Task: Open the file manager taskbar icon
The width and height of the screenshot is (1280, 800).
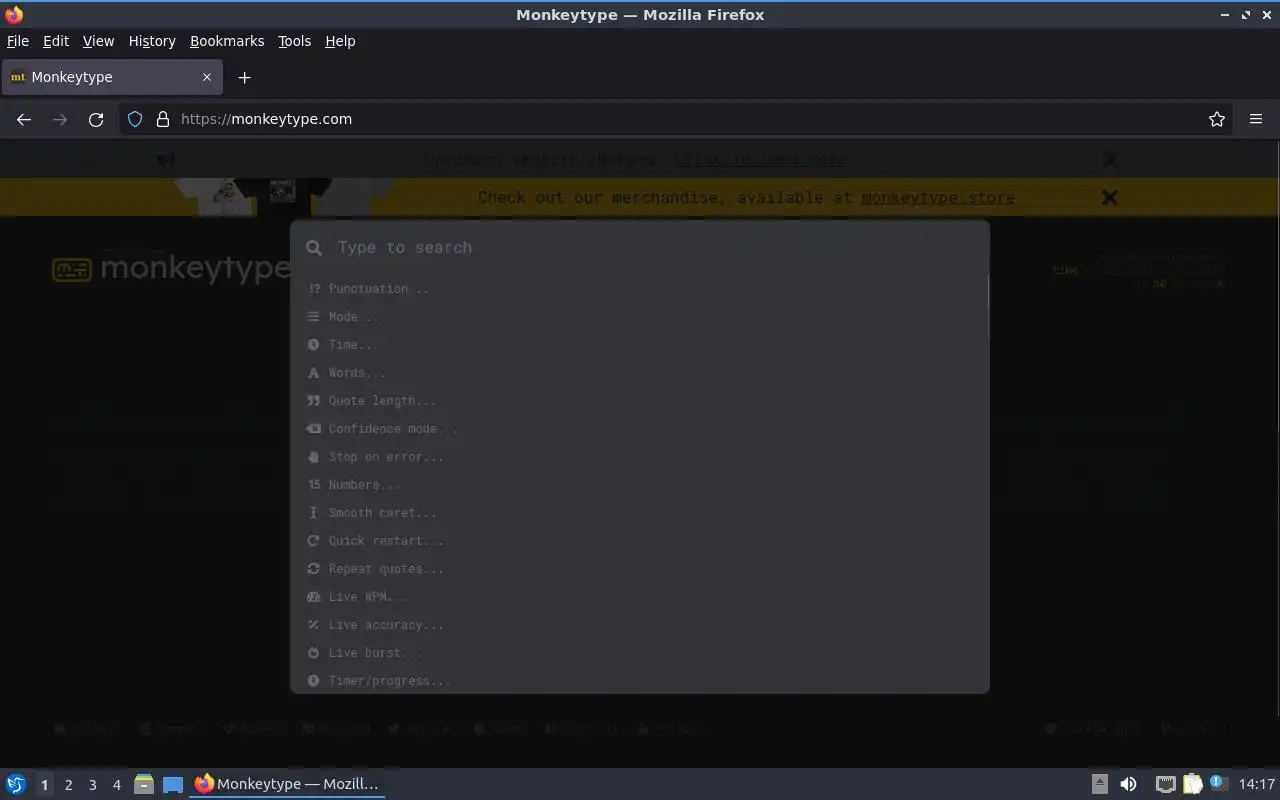Action: 144,784
